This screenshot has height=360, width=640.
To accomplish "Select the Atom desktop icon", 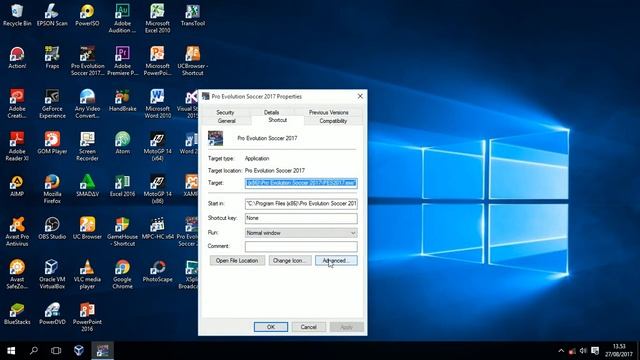I will point(122,143).
